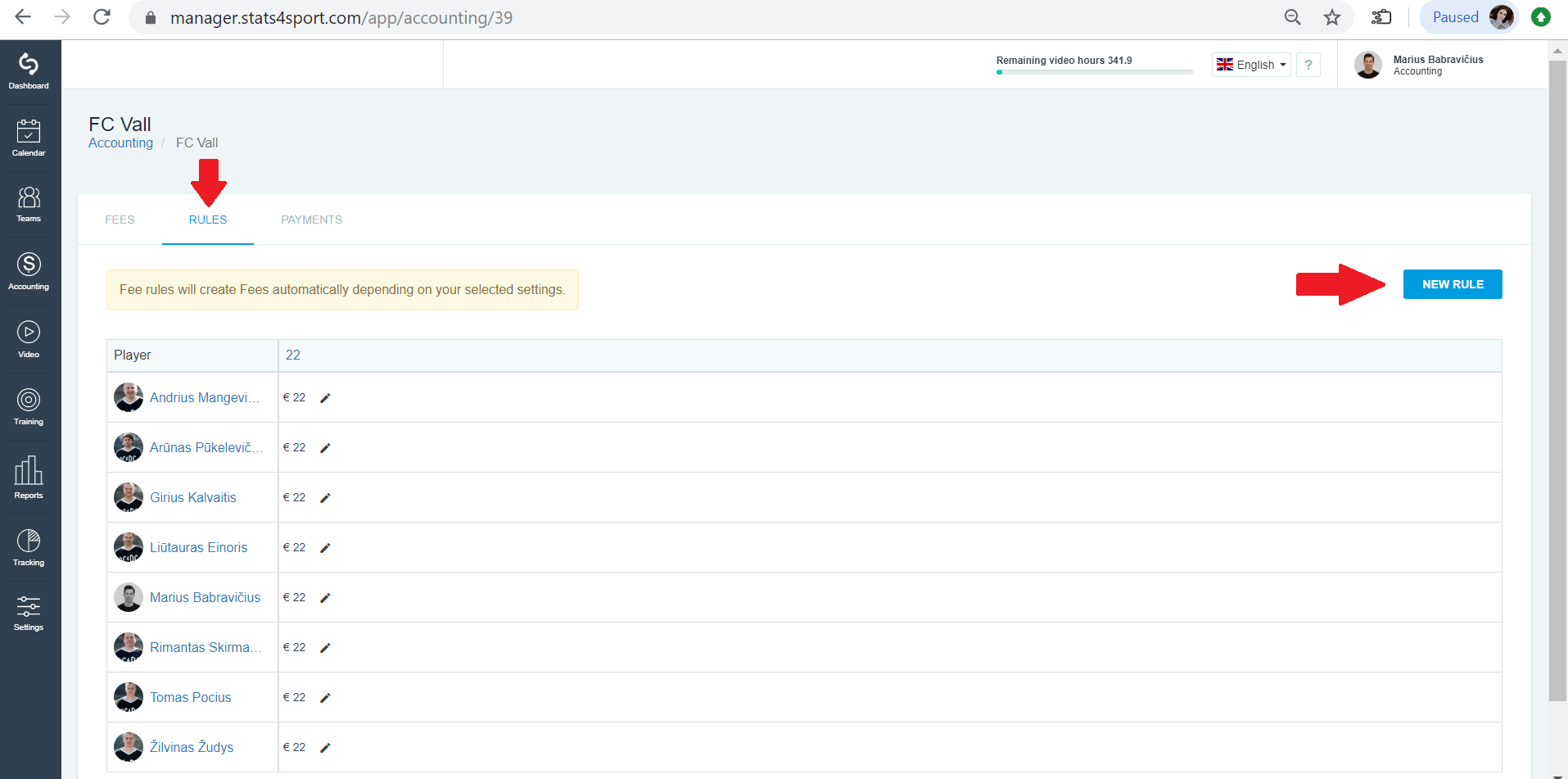Screen dimensions: 1568x779
Task: Open the Dashboard sidebar icon
Action: [29, 71]
